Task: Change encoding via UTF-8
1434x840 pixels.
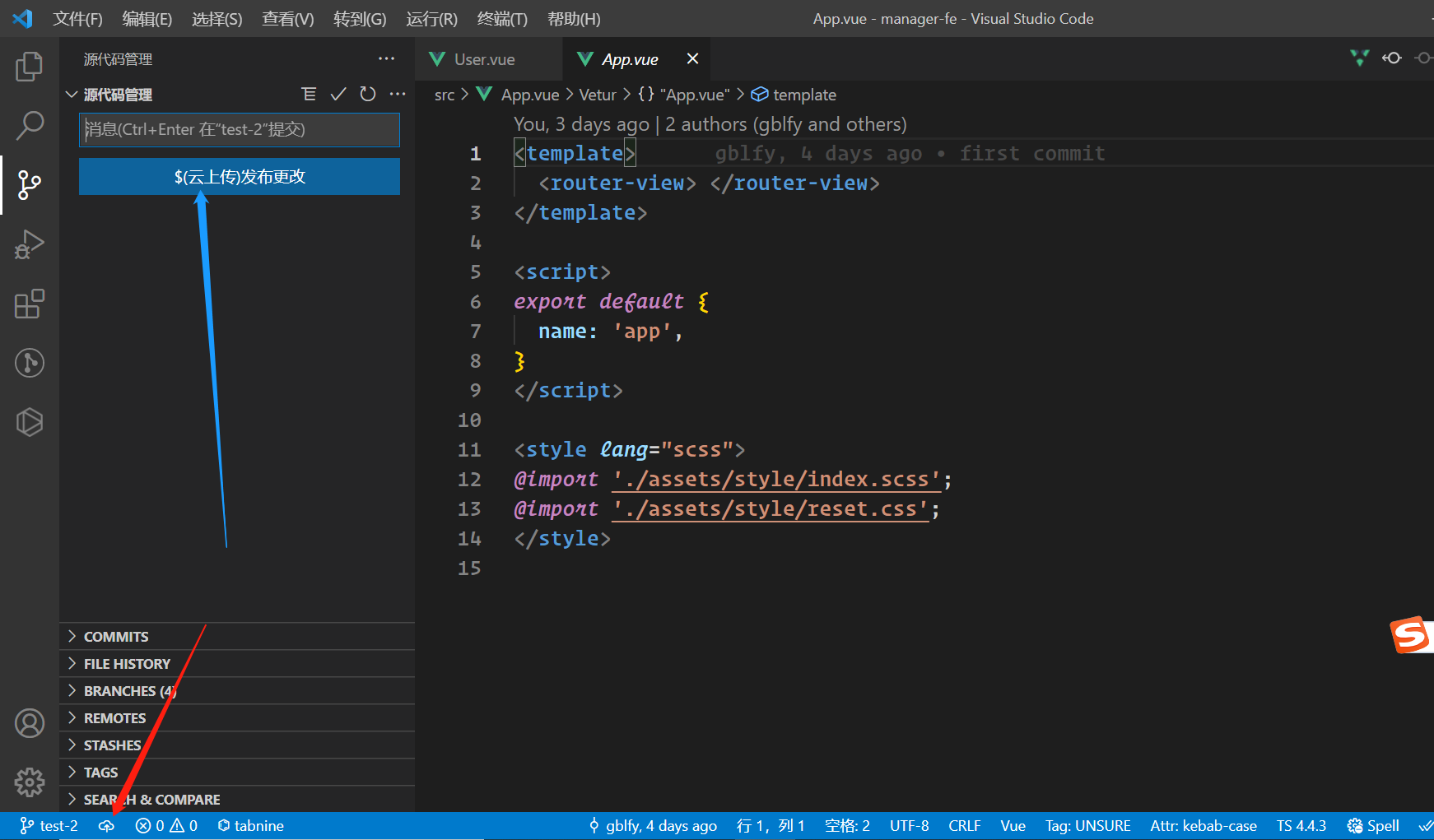Action: 909,825
